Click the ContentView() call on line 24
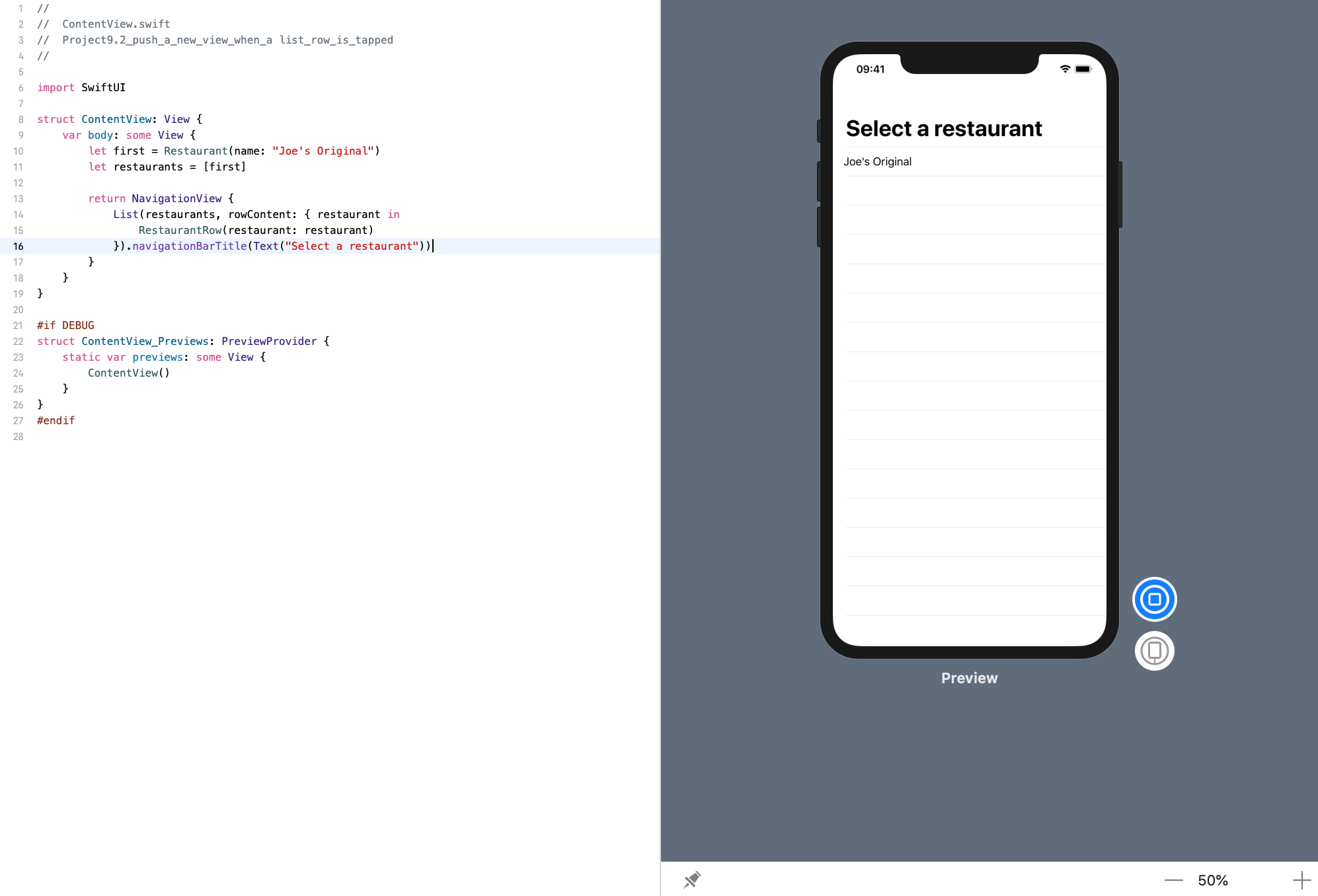 pyautogui.click(x=129, y=373)
